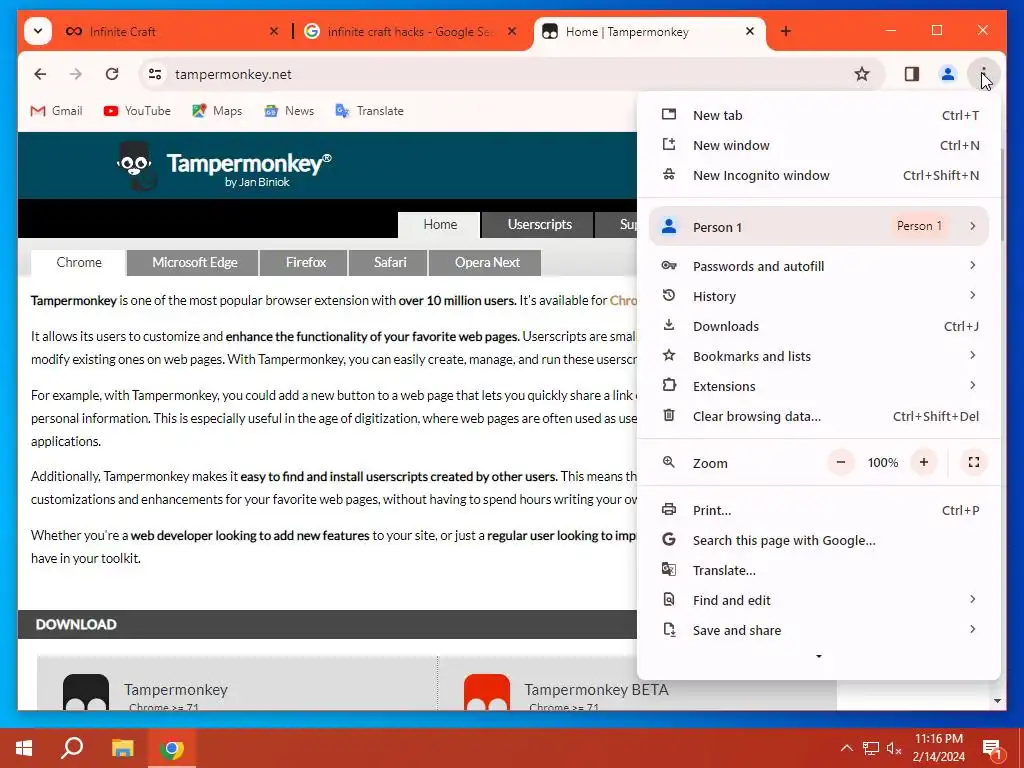
Task: Open the notification center icon
Action: (992, 749)
